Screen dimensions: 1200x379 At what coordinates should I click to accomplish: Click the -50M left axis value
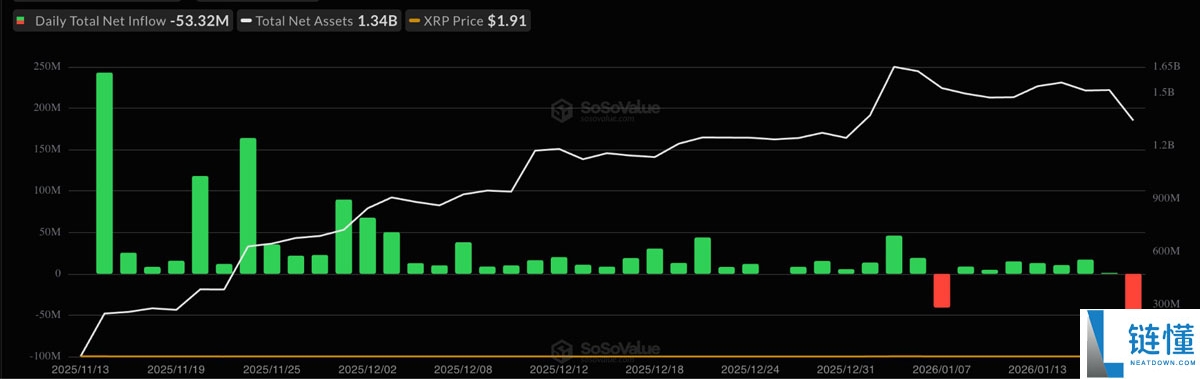tap(47, 314)
